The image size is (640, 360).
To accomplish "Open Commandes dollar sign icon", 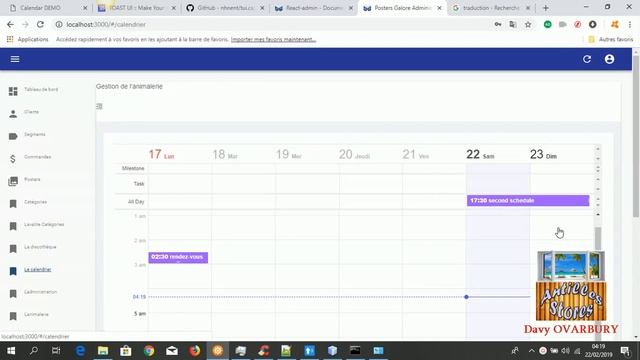I will point(13,159).
